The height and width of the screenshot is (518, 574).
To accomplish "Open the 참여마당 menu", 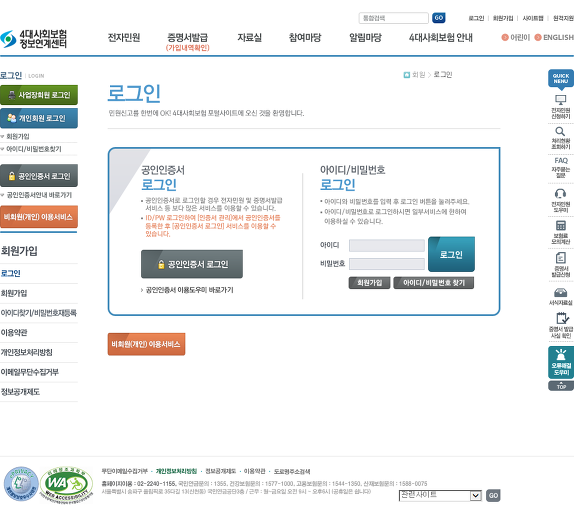I will point(305,37).
